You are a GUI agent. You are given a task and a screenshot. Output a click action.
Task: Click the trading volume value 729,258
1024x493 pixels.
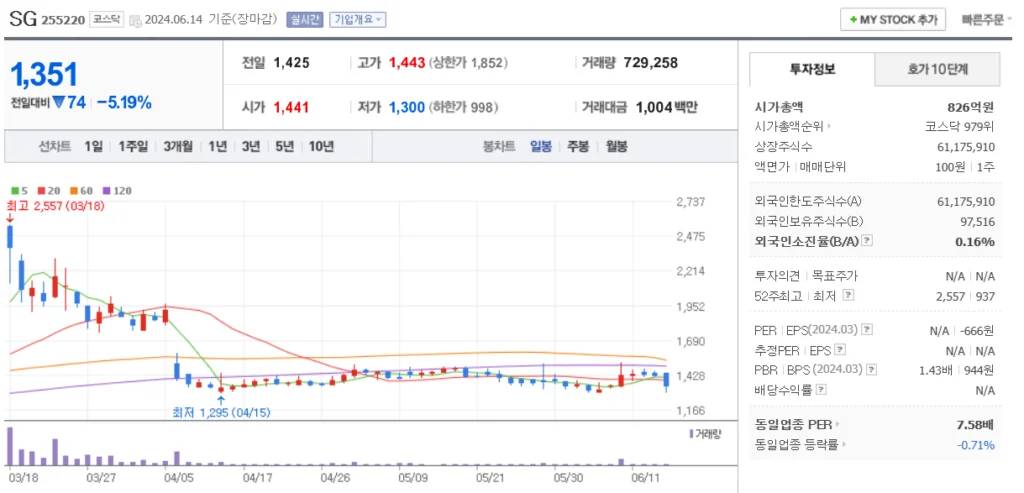coord(650,63)
